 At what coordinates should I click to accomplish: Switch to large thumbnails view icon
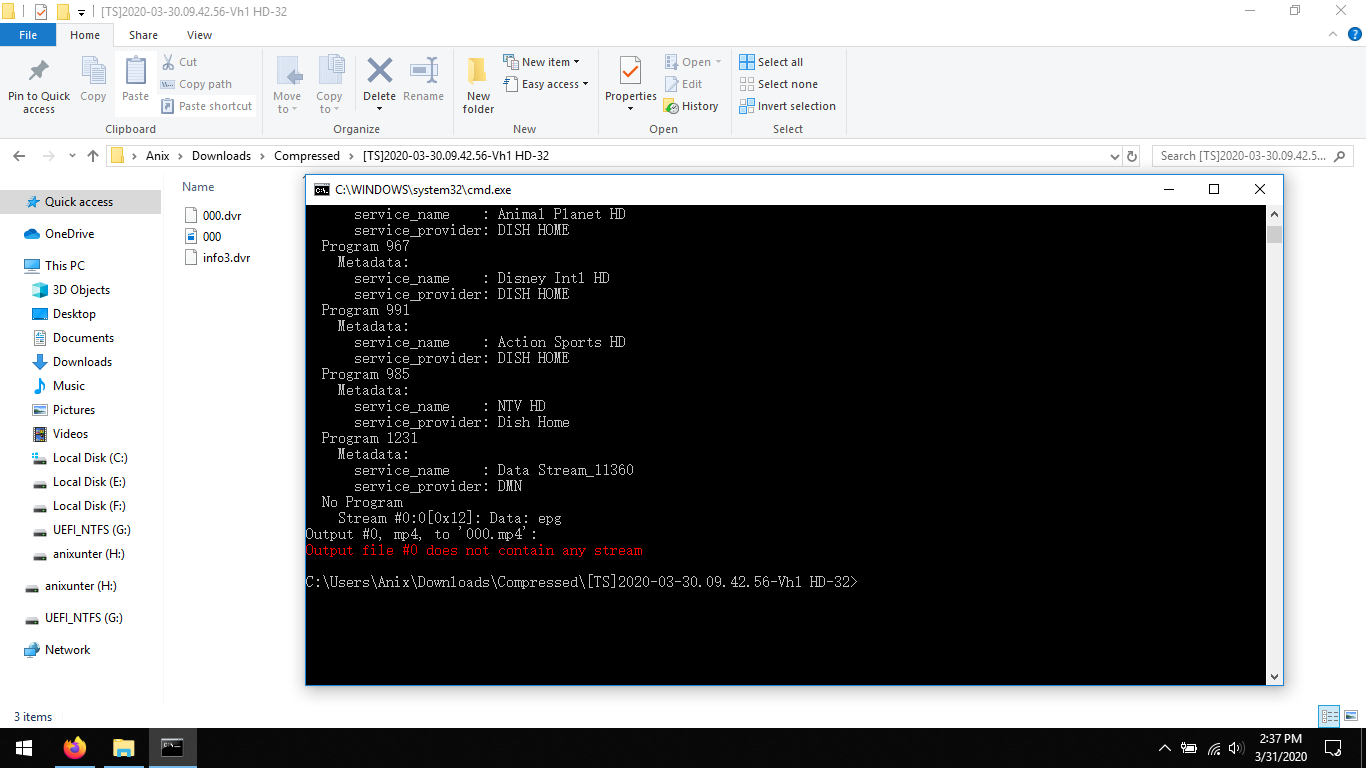click(x=1349, y=717)
